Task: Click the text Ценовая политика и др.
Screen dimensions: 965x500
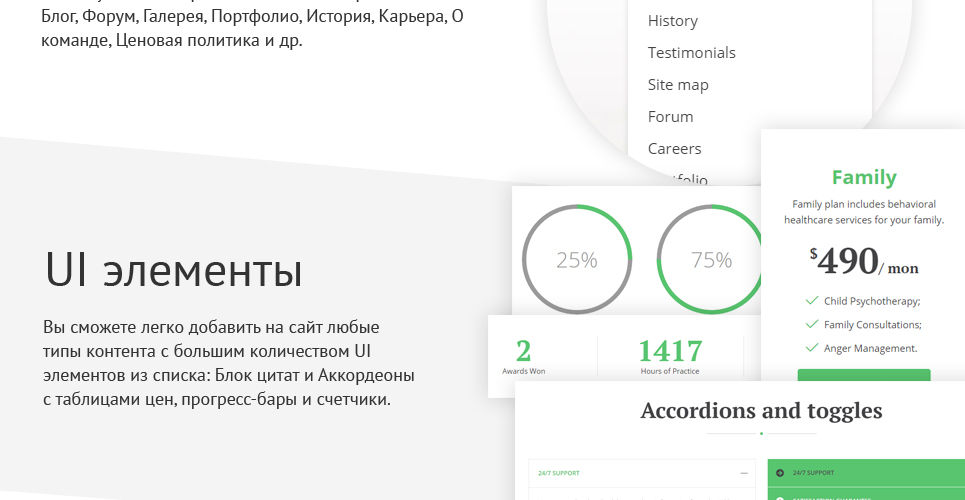Action: pos(209,41)
